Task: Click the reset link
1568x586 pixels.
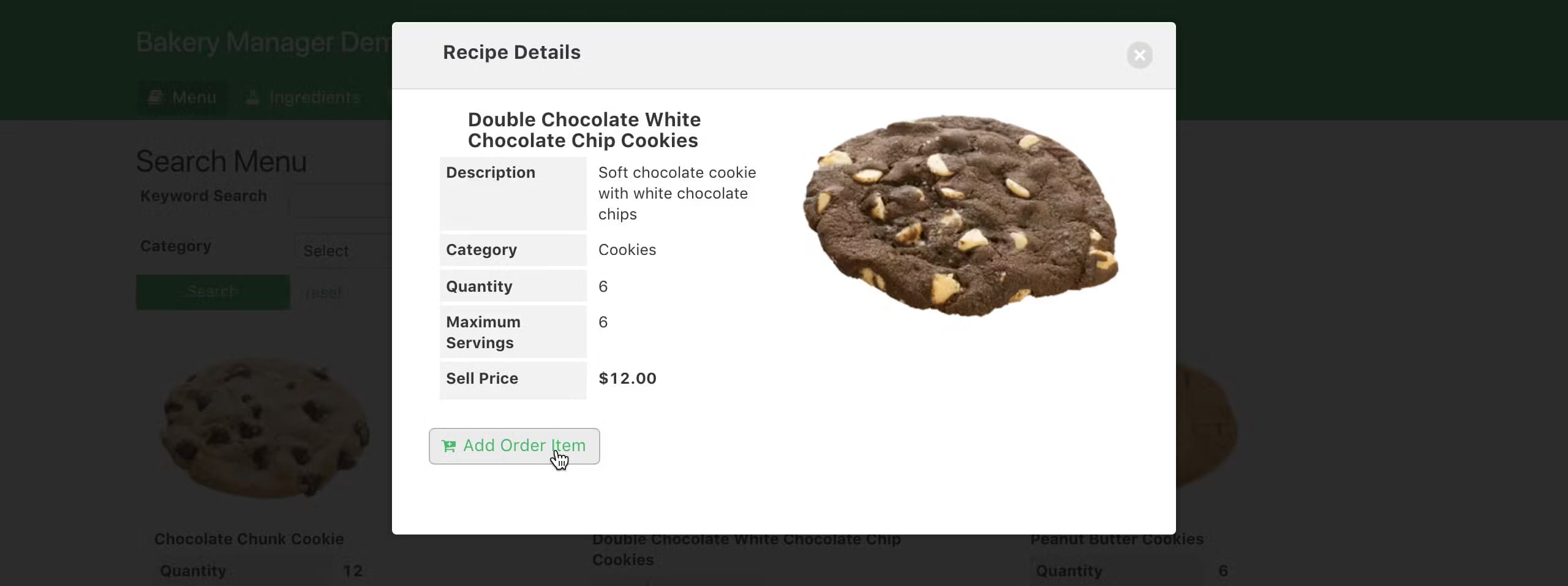Action: pos(323,293)
